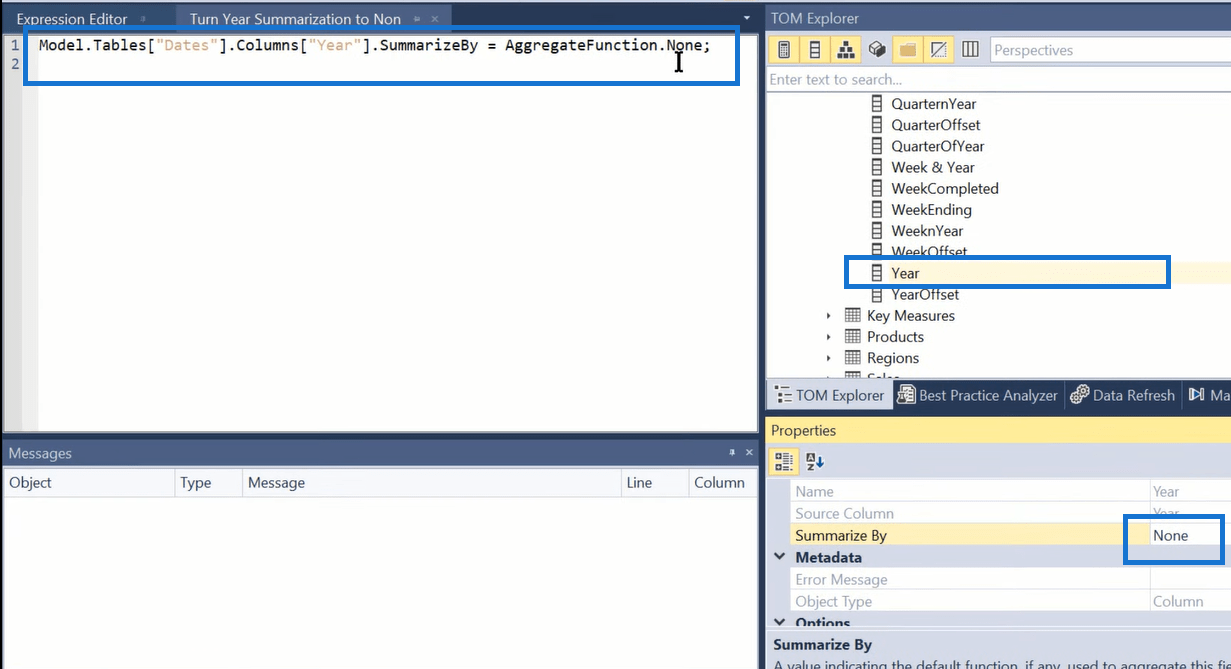This screenshot has height=669, width=1231.
Task: Close the Turn Year Summarization script tab
Action: 435,19
